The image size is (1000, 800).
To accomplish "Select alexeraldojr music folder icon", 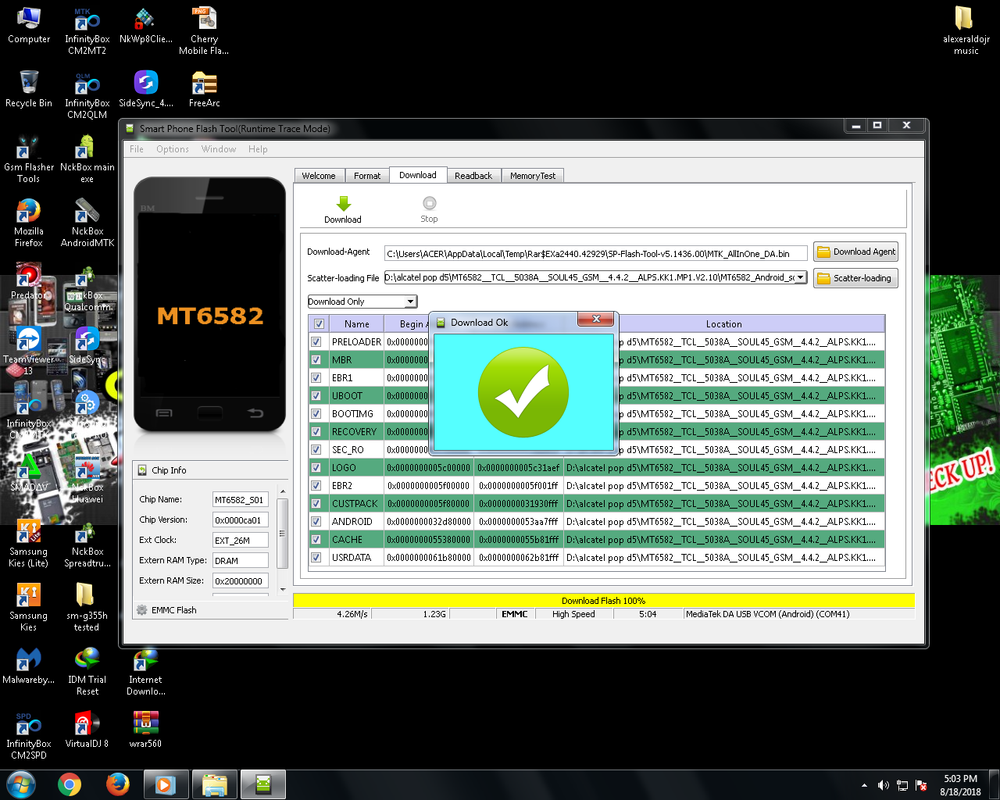I will (x=966, y=31).
